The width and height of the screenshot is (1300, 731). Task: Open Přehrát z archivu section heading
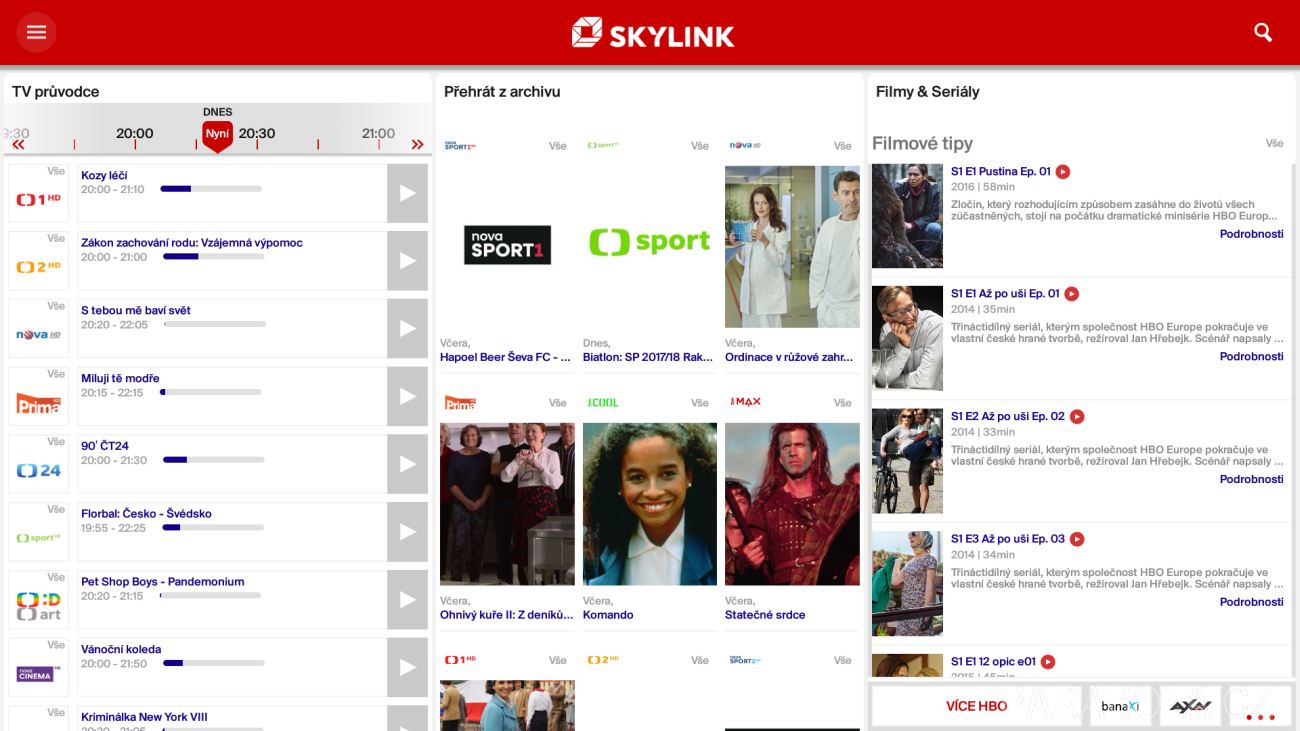(x=502, y=91)
